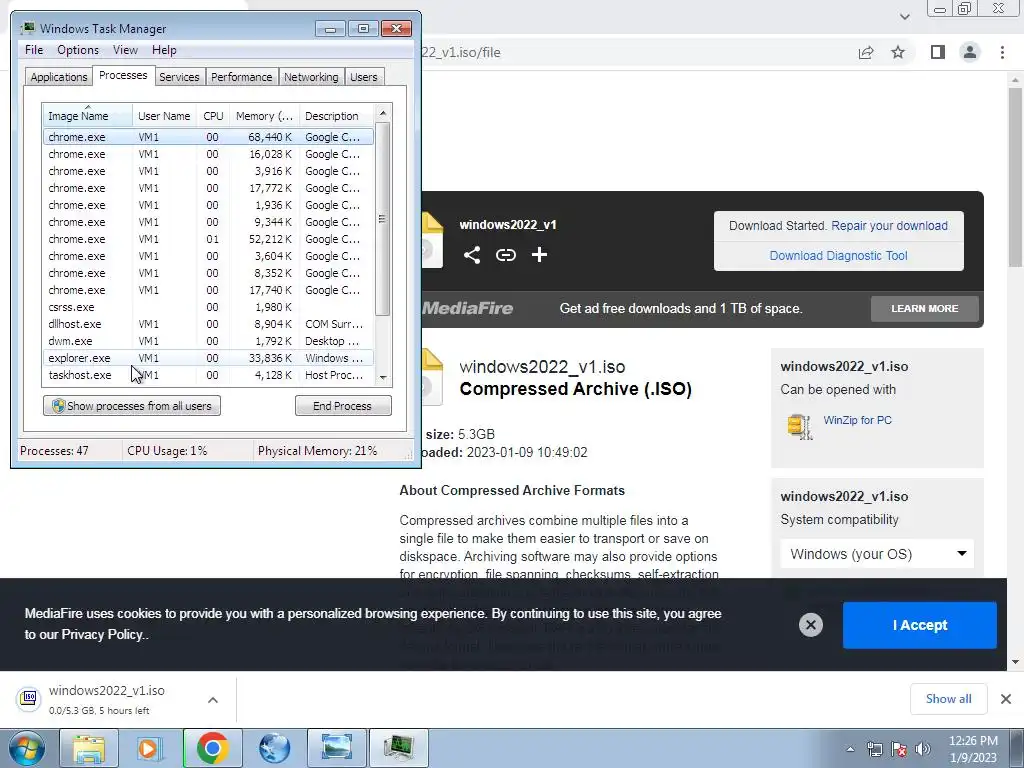The height and width of the screenshot is (768, 1024).
Task: Click the volume speaker tray icon
Action: click(923, 749)
